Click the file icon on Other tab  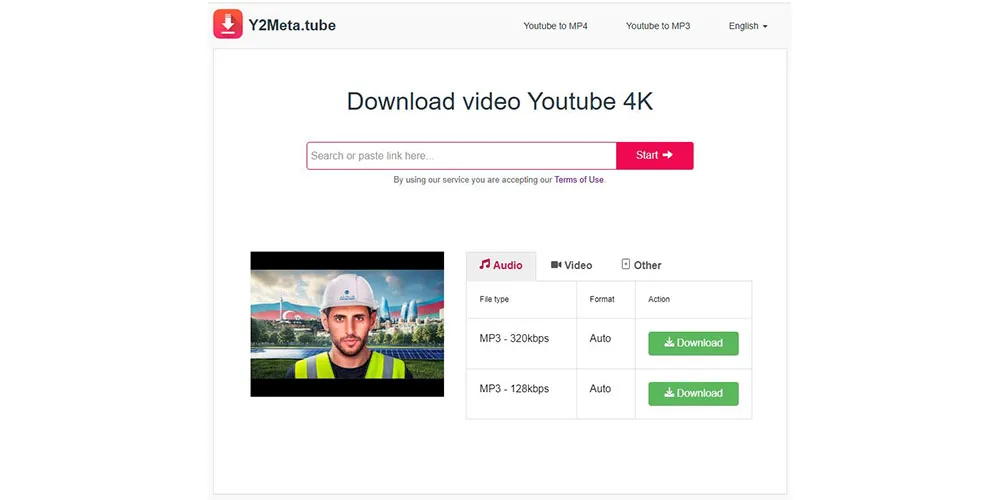pyautogui.click(x=626, y=265)
